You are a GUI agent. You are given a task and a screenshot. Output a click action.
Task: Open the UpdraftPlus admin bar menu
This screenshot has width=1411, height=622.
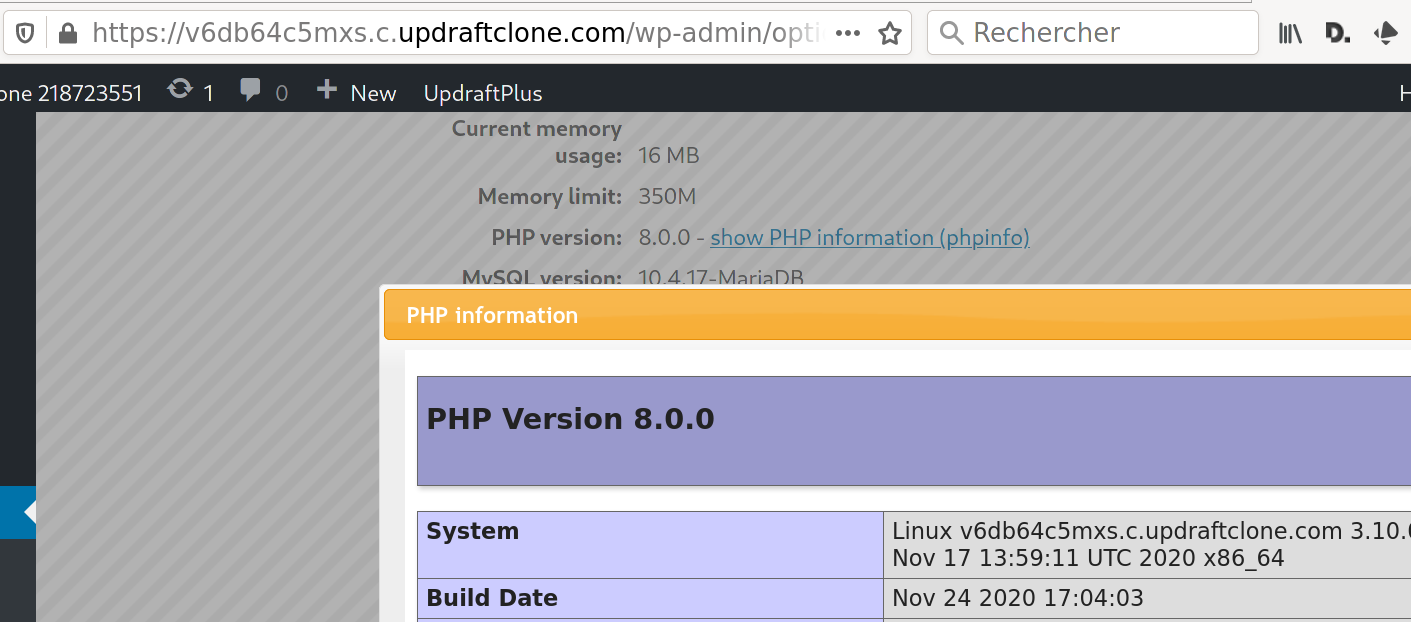pyautogui.click(x=483, y=93)
